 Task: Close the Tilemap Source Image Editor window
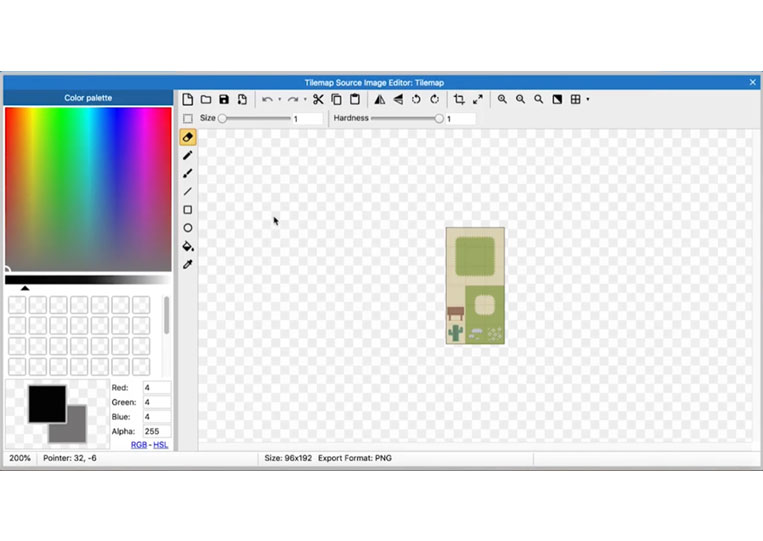click(x=753, y=82)
